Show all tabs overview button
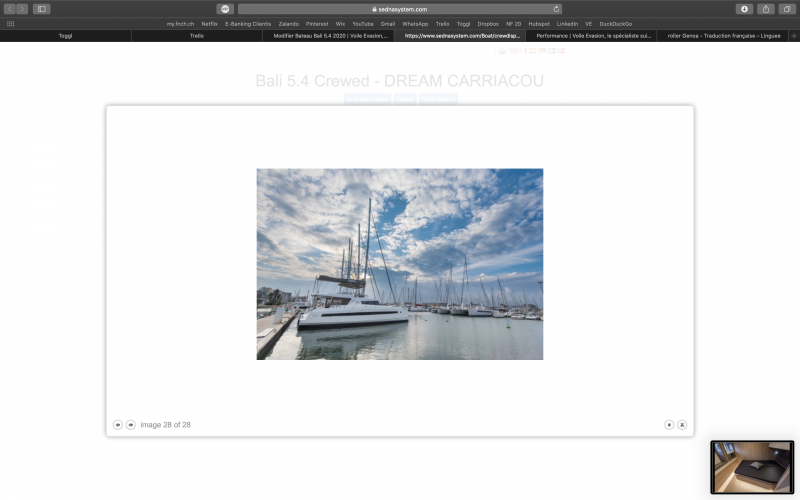The width and height of the screenshot is (800, 500). (x=787, y=9)
